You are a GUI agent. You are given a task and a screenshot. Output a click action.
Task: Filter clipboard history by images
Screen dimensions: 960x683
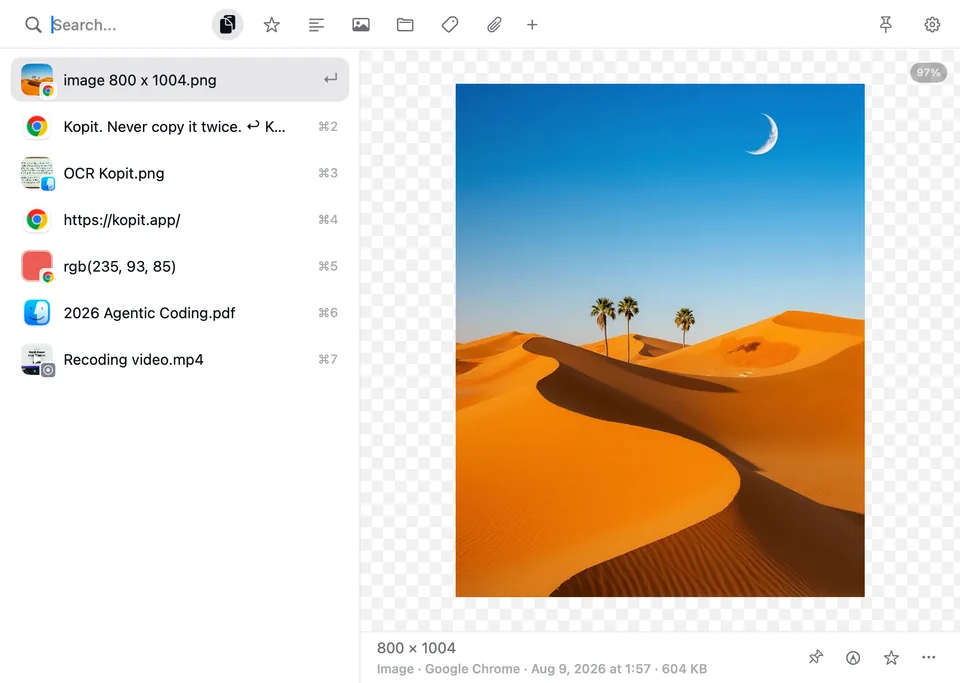[361, 25]
